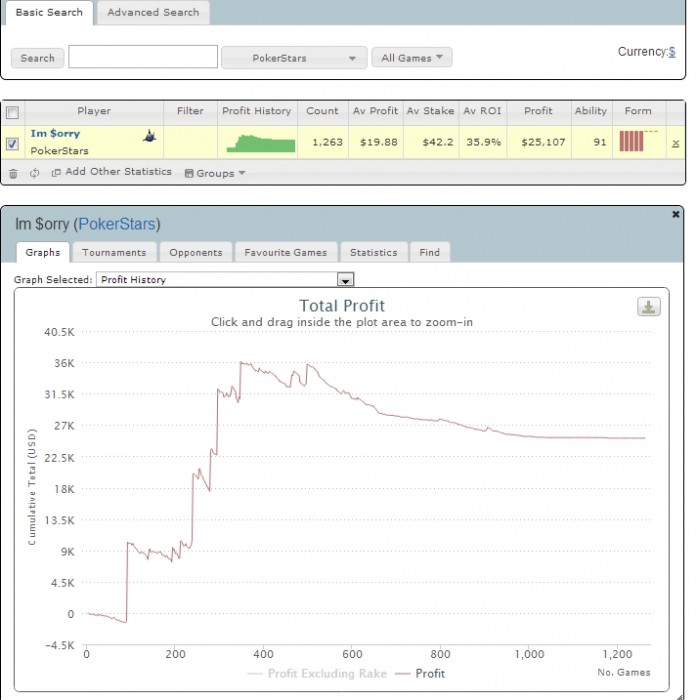Click the 35.9% Av ROI value
Viewport: 697px width, 700px height.
pyautogui.click(x=484, y=142)
